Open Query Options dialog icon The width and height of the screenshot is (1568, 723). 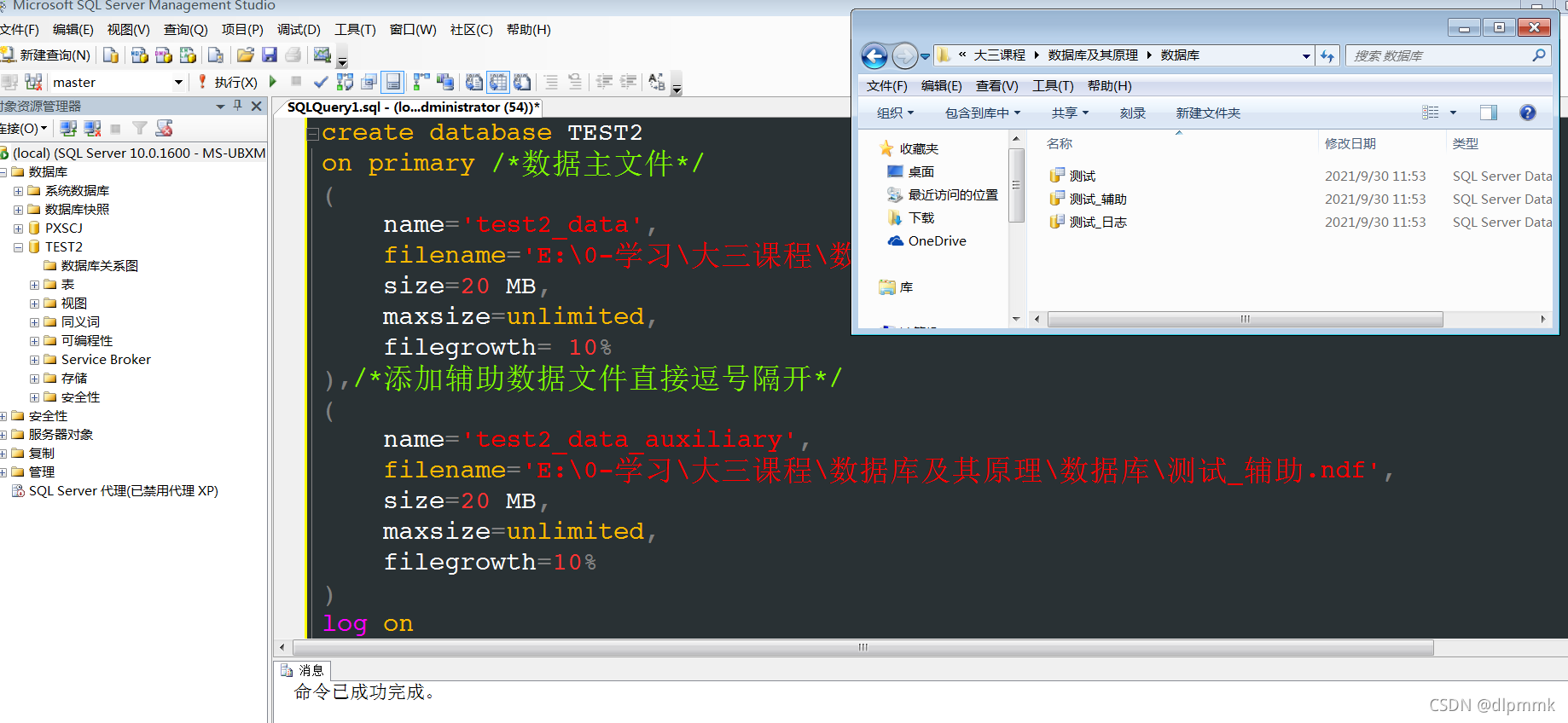(369, 82)
